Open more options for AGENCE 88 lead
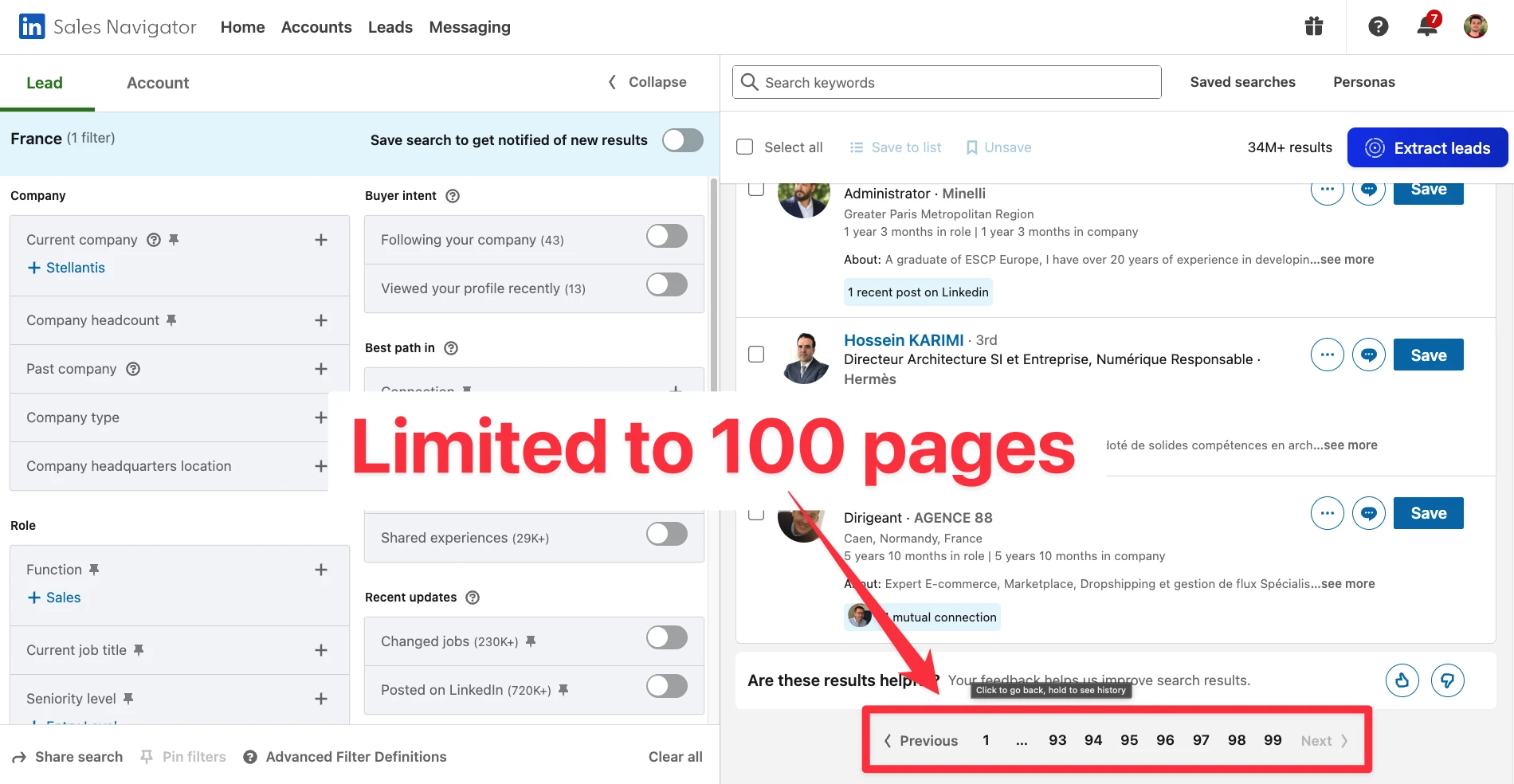This screenshot has width=1514, height=784. [x=1328, y=513]
